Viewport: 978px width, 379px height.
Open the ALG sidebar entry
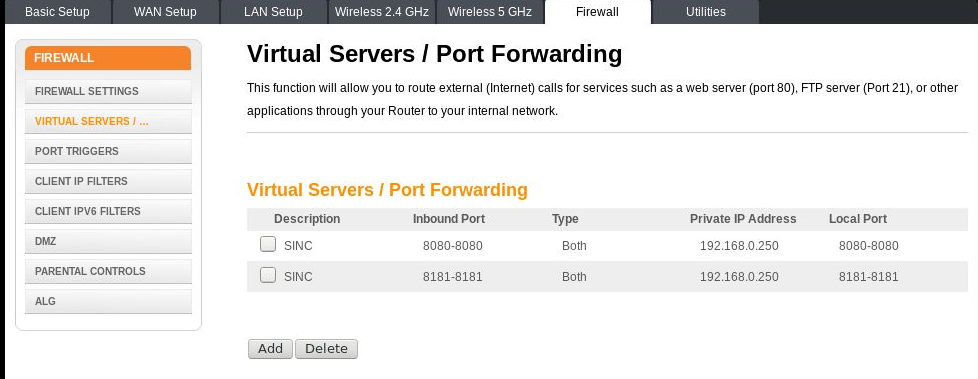(x=108, y=301)
